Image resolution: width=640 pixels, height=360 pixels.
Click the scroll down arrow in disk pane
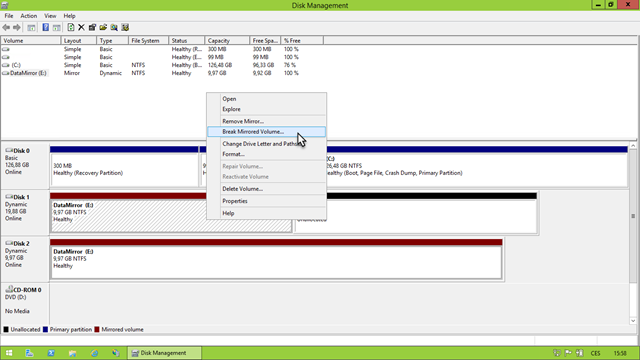pyautogui.click(x=633, y=321)
